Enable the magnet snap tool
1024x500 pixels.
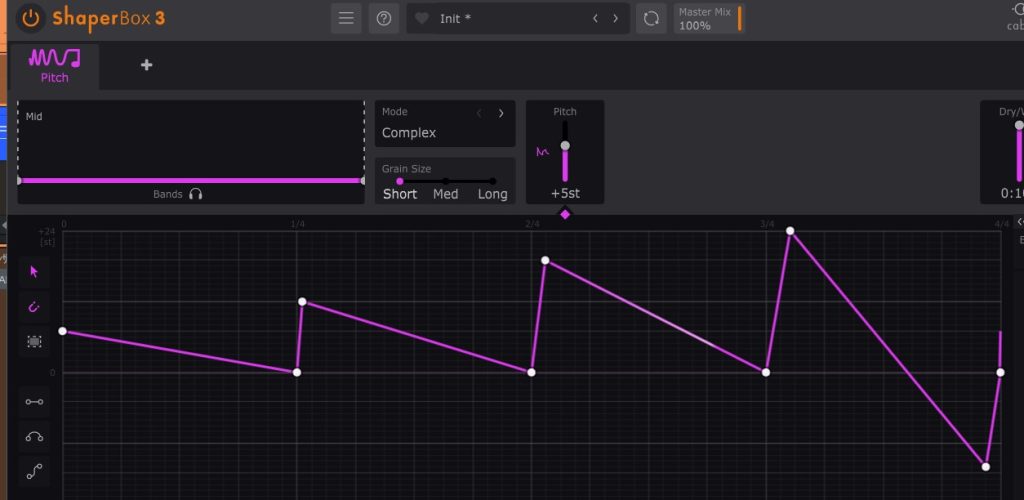tap(35, 306)
